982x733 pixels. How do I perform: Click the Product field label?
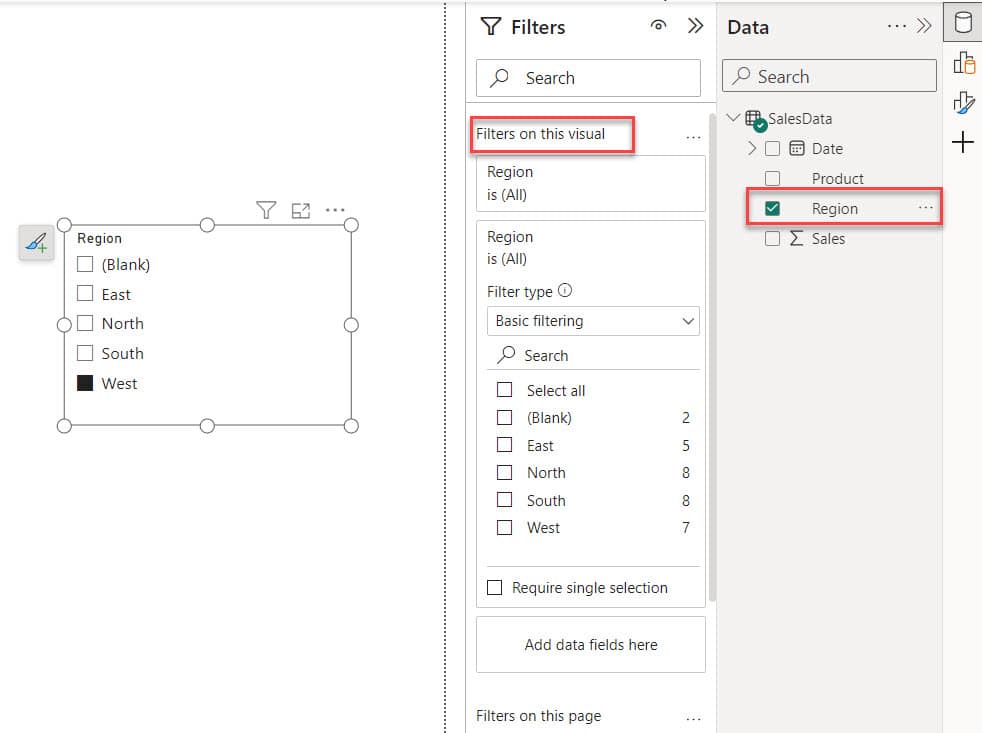[837, 179]
